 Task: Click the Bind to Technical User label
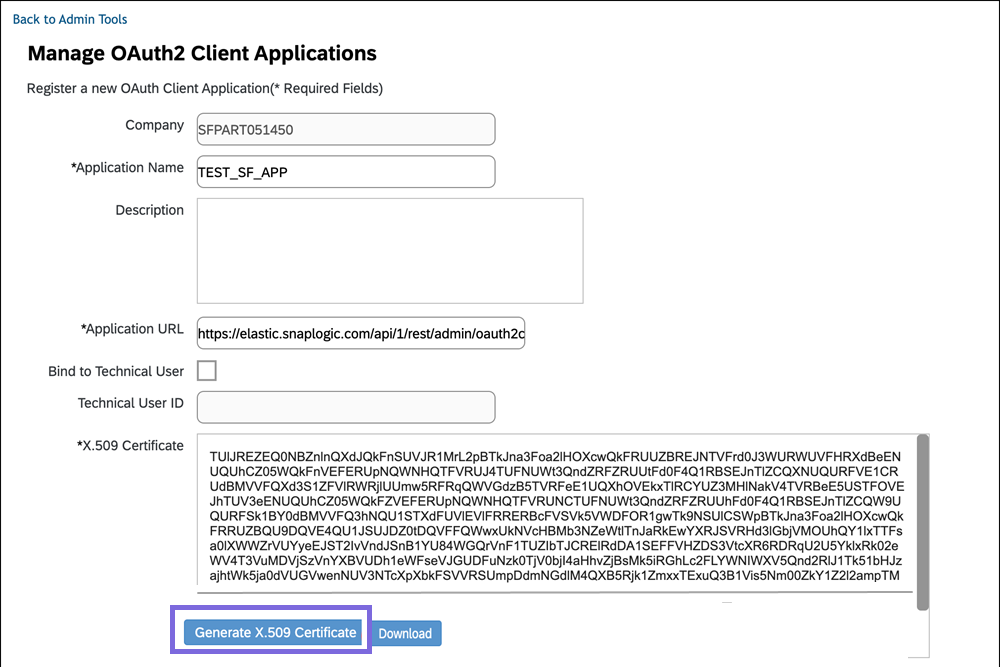tap(116, 371)
